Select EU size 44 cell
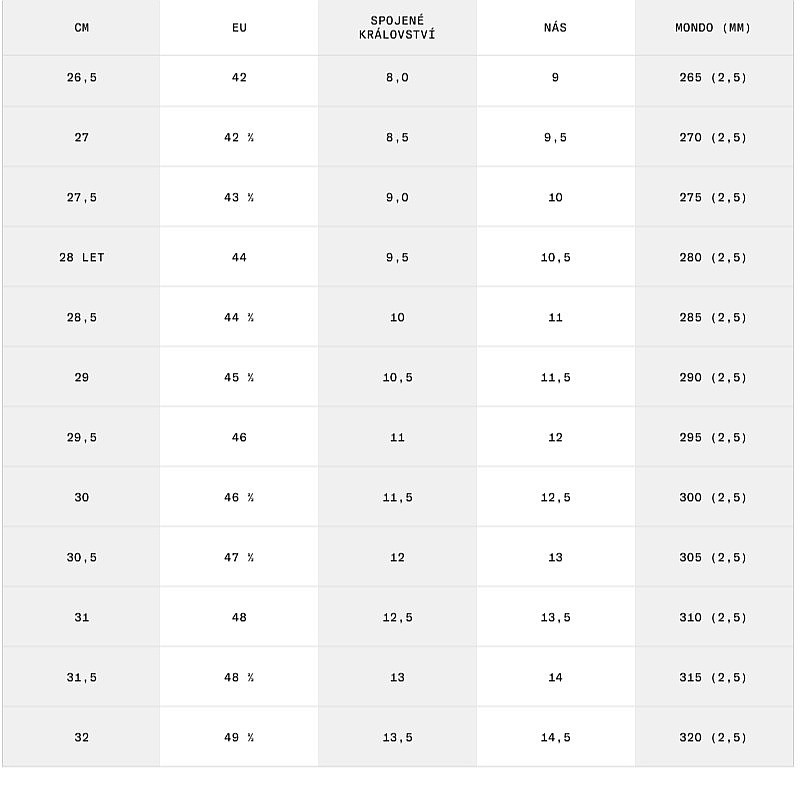Image resolution: width=807 pixels, height=786 pixels. click(x=239, y=258)
